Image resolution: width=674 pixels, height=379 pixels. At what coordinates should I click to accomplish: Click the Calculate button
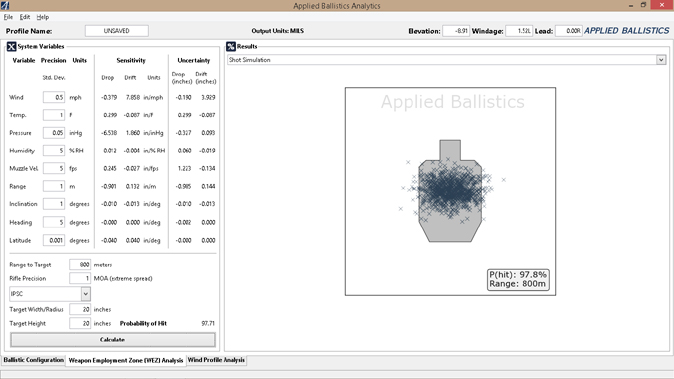(113, 339)
